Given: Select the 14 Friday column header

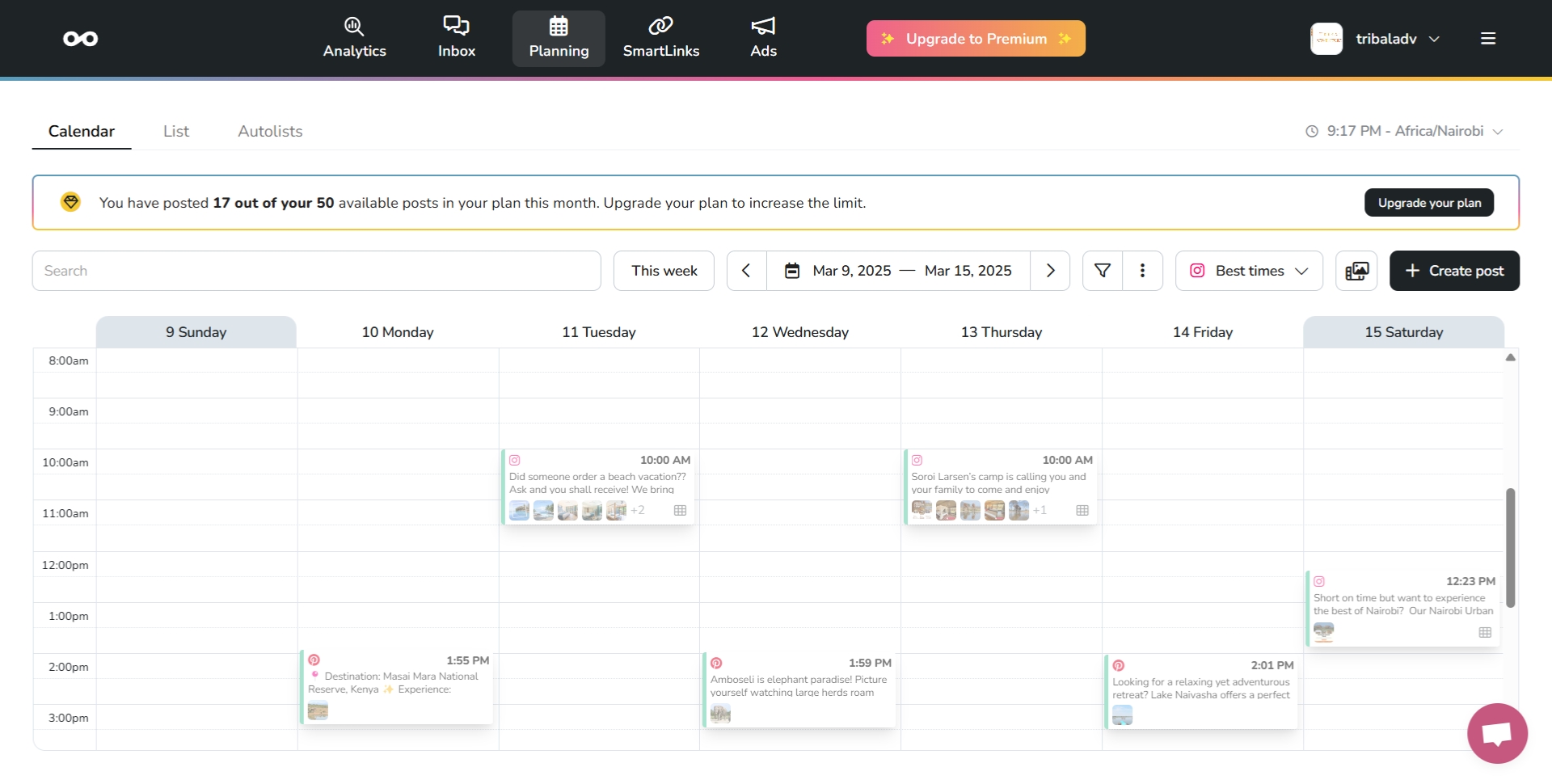Looking at the screenshot, I should [x=1203, y=332].
